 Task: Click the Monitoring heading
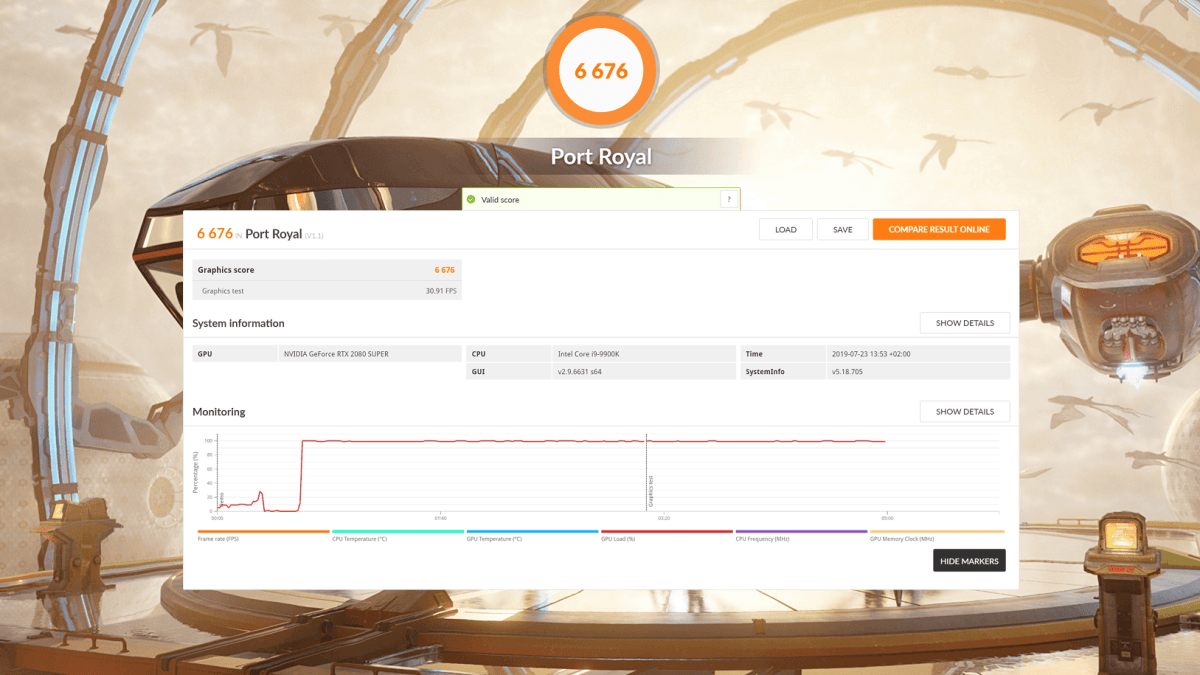[219, 412]
